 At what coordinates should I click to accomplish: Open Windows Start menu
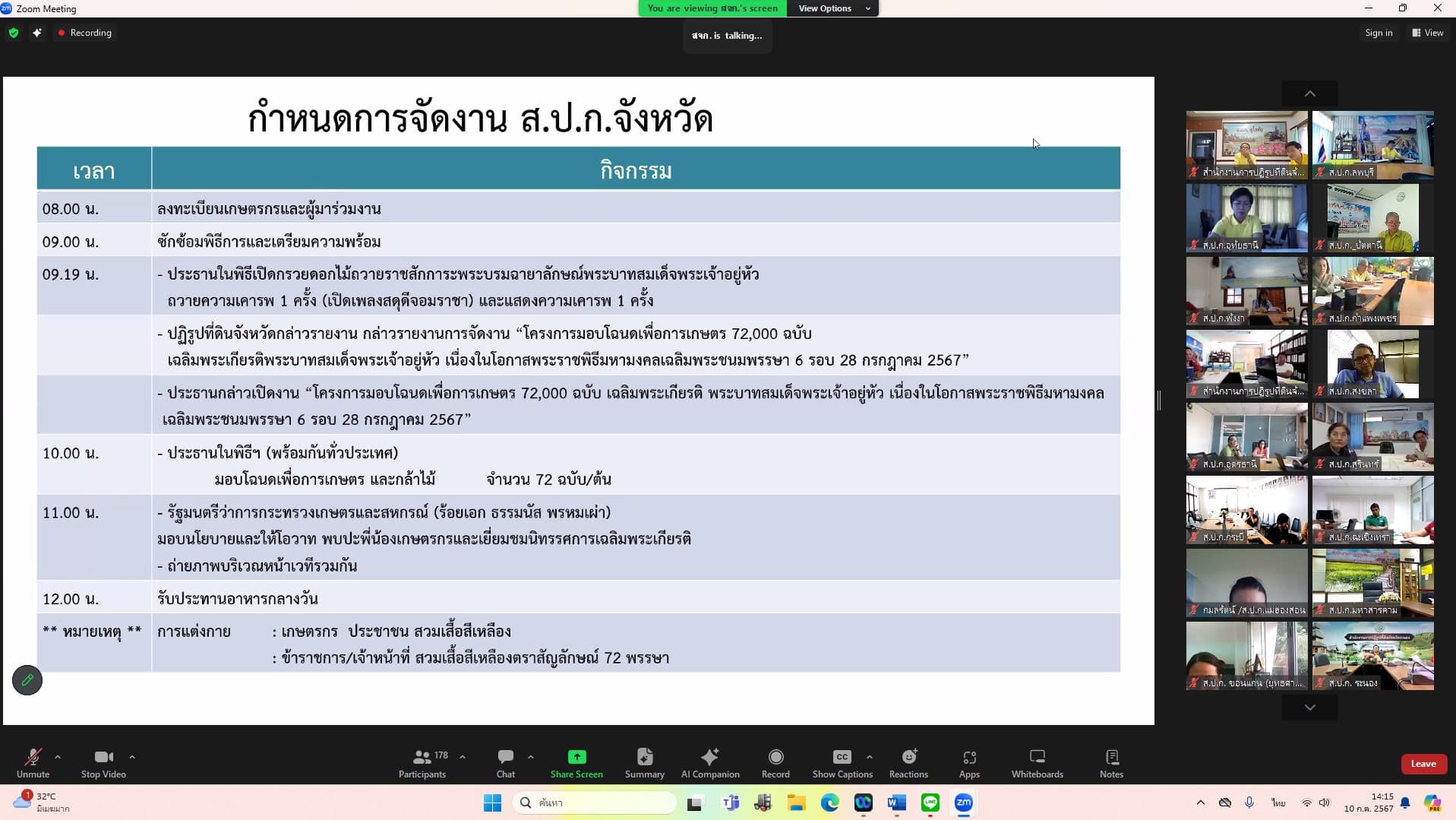pyautogui.click(x=492, y=803)
